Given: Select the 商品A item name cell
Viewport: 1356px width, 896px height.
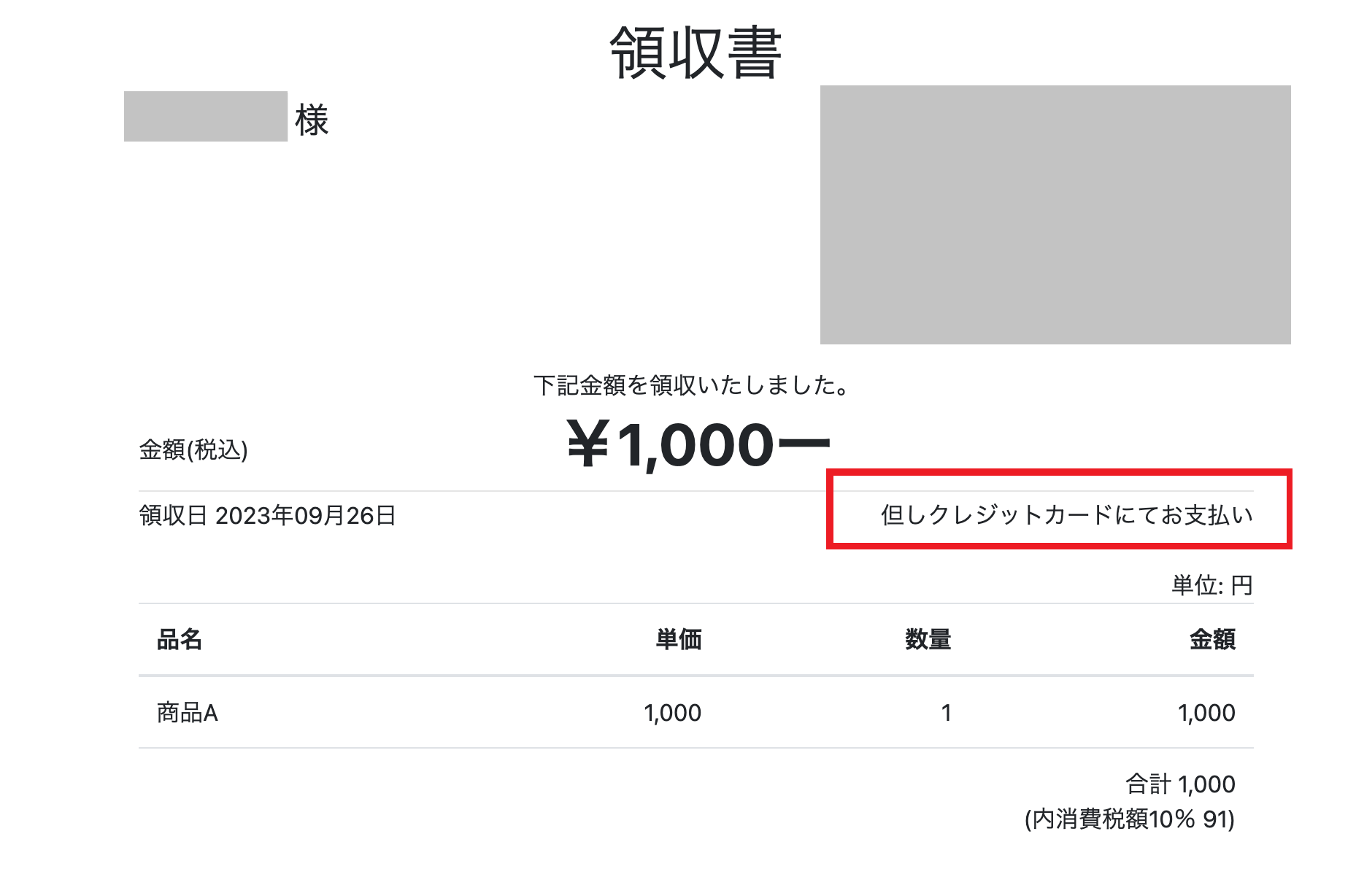Looking at the screenshot, I should pyautogui.click(x=188, y=713).
